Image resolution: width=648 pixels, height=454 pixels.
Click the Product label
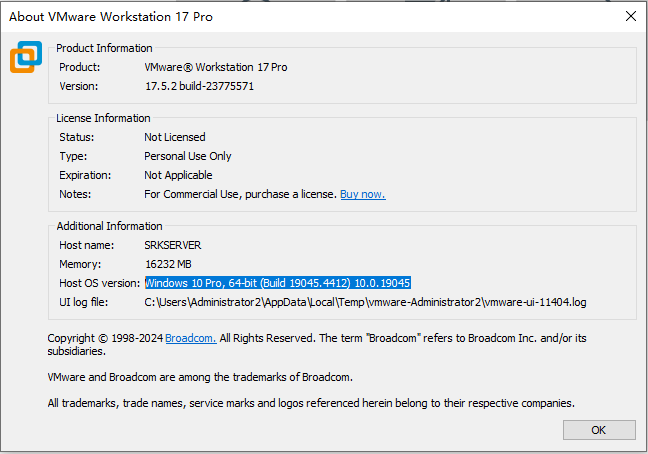(x=79, y=67)
